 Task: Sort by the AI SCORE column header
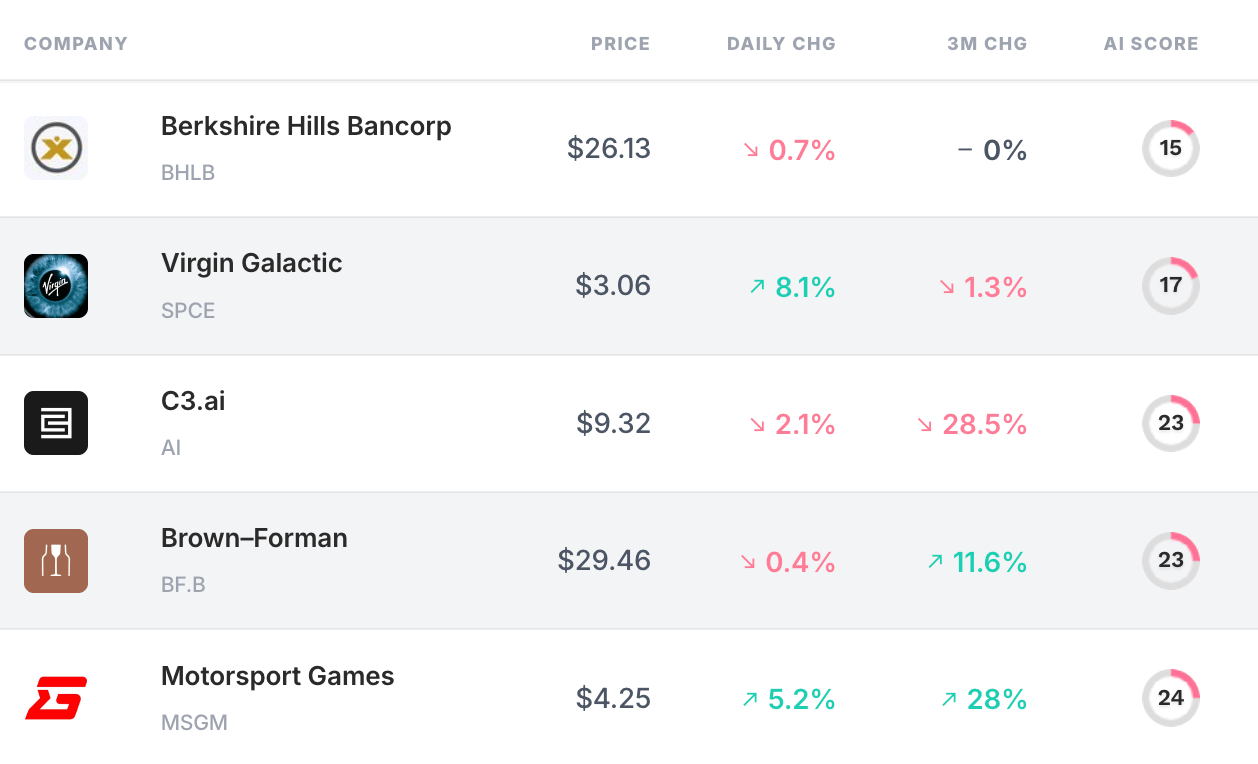[1151, 44]
